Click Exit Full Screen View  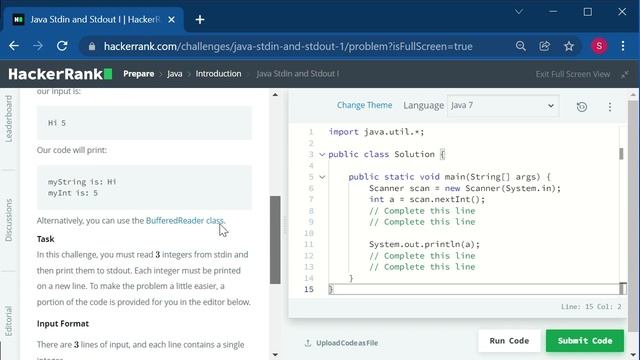[x=573, y=74]
